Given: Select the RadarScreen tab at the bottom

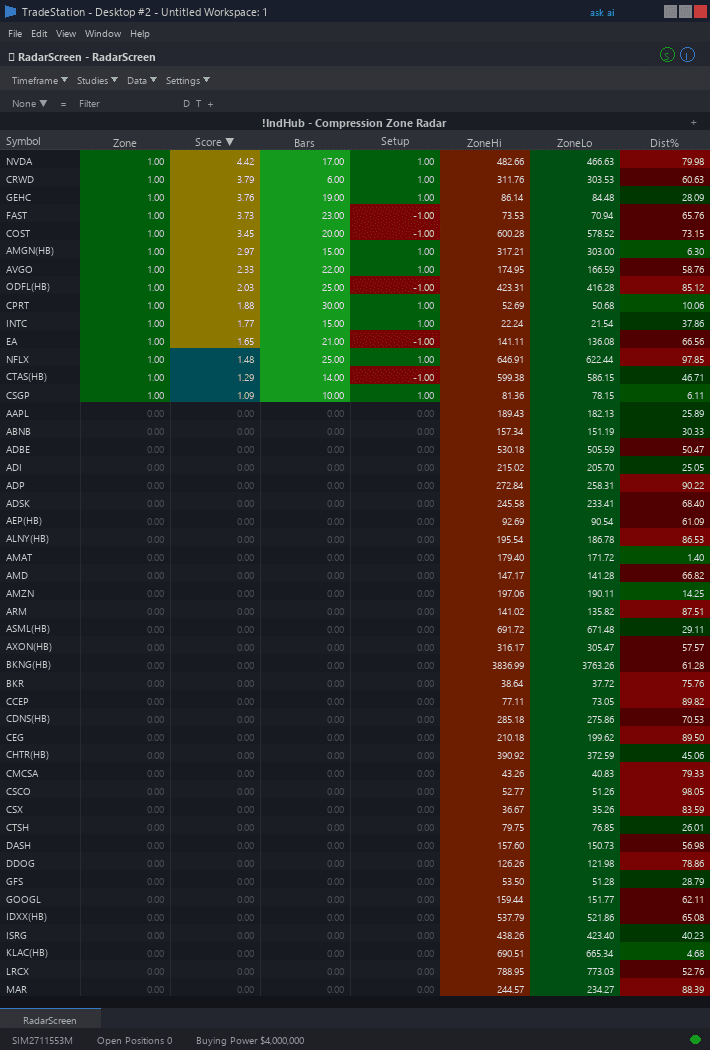Looking at the screenshot, I should point(50,1021).
